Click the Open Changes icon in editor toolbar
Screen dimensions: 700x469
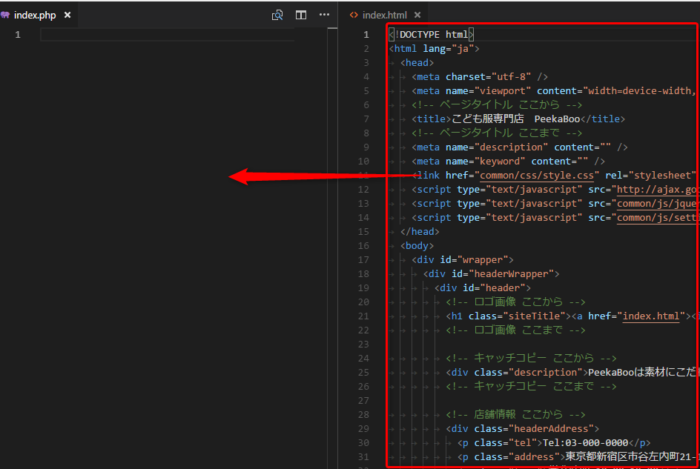coord(277,15)
